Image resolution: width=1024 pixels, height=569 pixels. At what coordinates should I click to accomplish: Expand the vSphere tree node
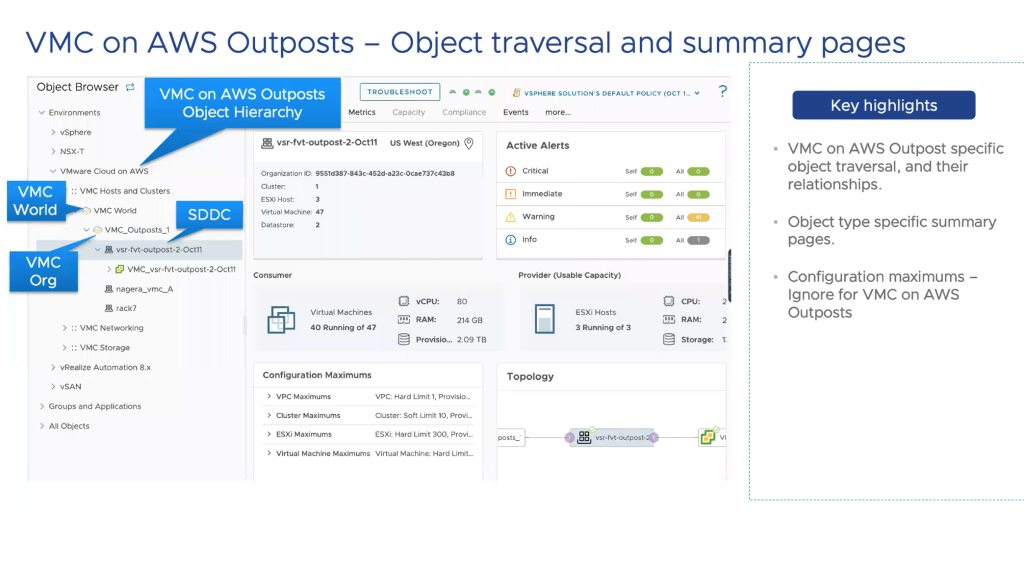(53, 132)
